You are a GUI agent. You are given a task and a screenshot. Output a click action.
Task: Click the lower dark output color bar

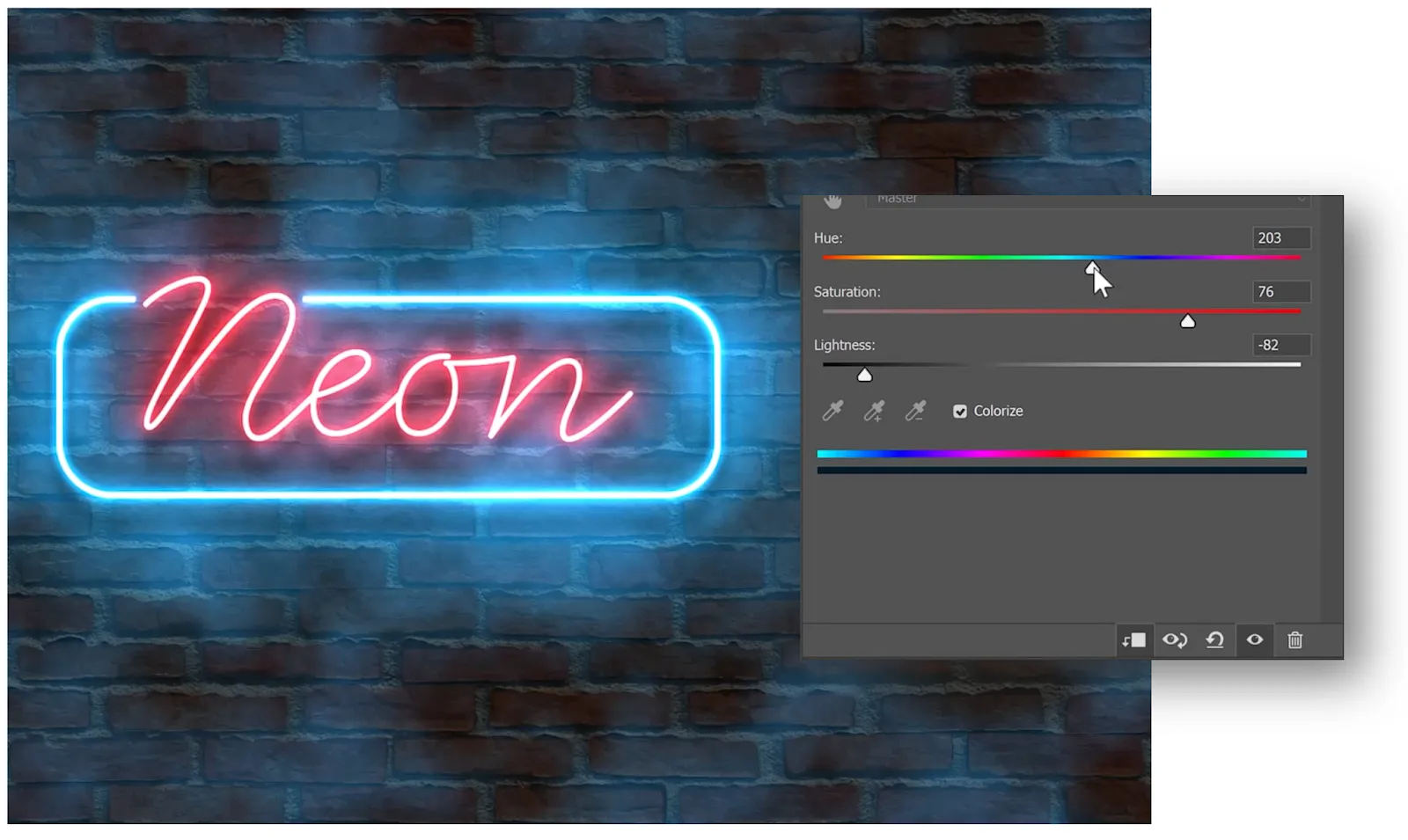[x=1061, y=471]
